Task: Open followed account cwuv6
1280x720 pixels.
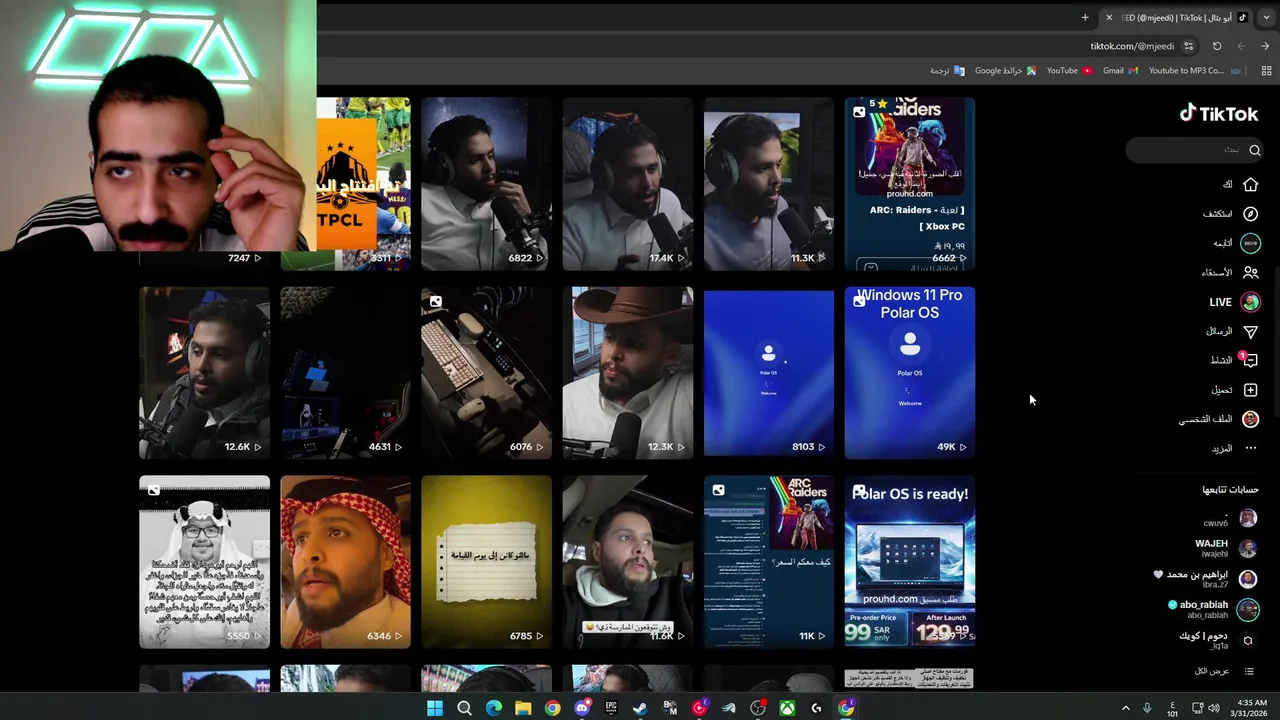Action: (1230, 519)
